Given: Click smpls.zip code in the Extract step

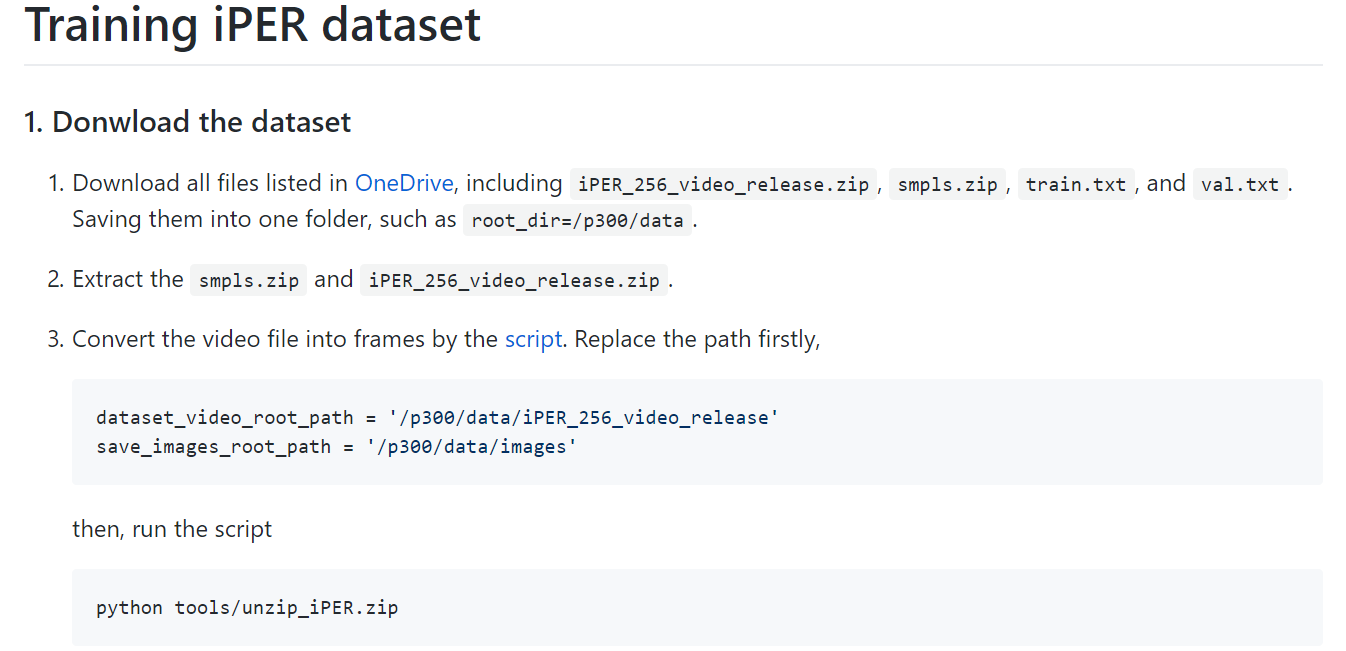Looking at the screenshot, I should click(x=248, y=281).
